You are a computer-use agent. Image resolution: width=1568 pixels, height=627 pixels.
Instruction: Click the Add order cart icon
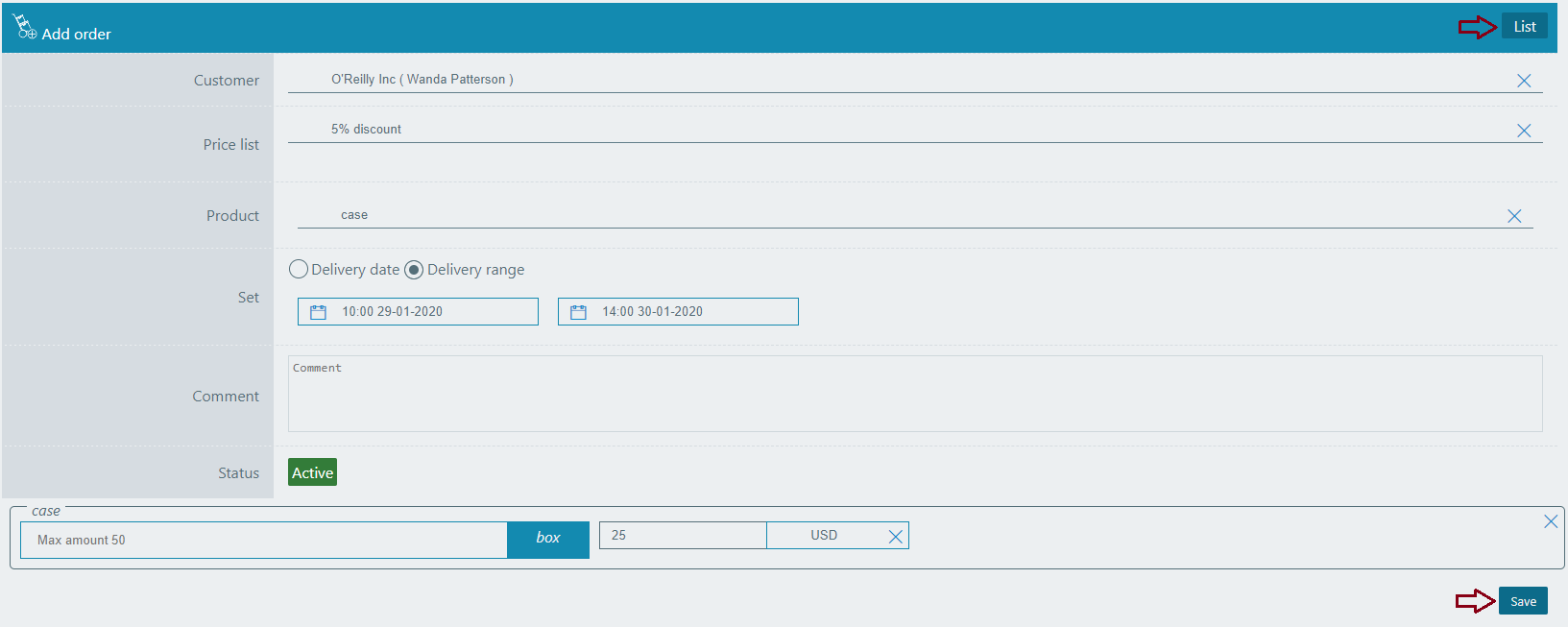point(24,27)
